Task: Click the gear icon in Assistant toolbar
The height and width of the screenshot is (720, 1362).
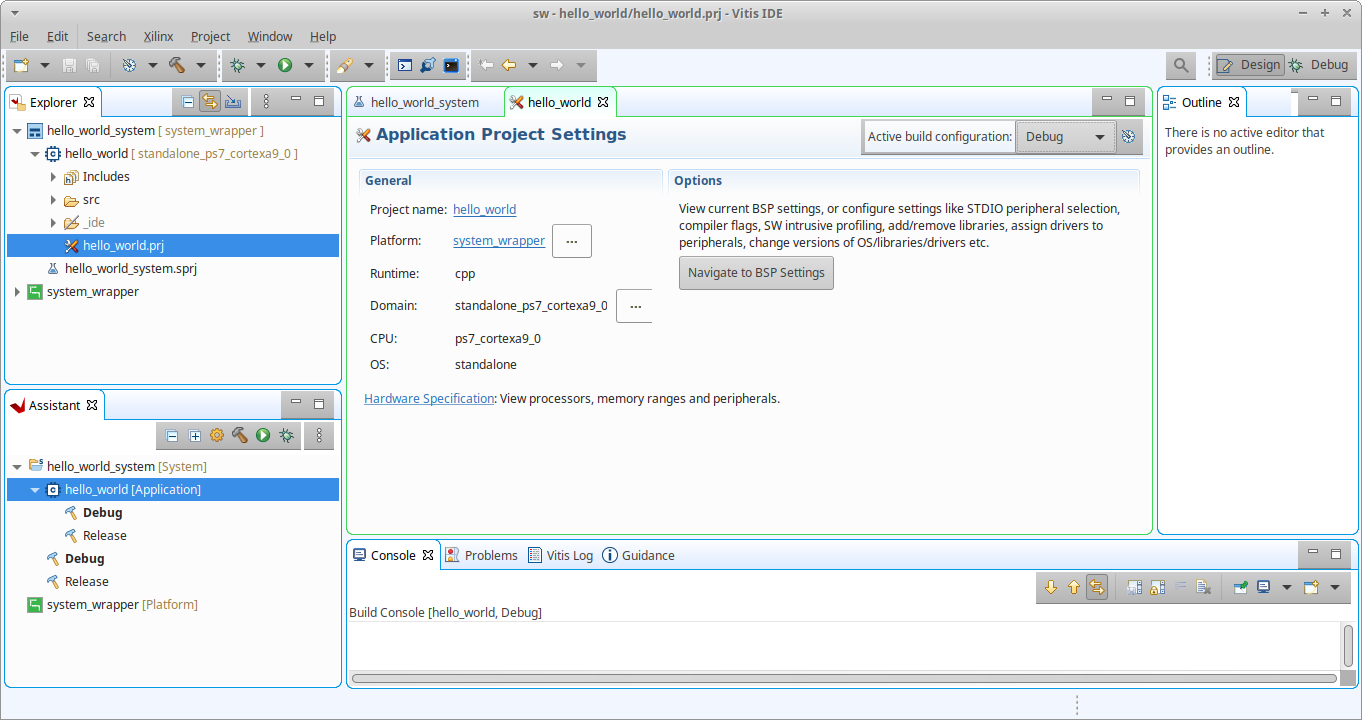Action: coord(216,435)
